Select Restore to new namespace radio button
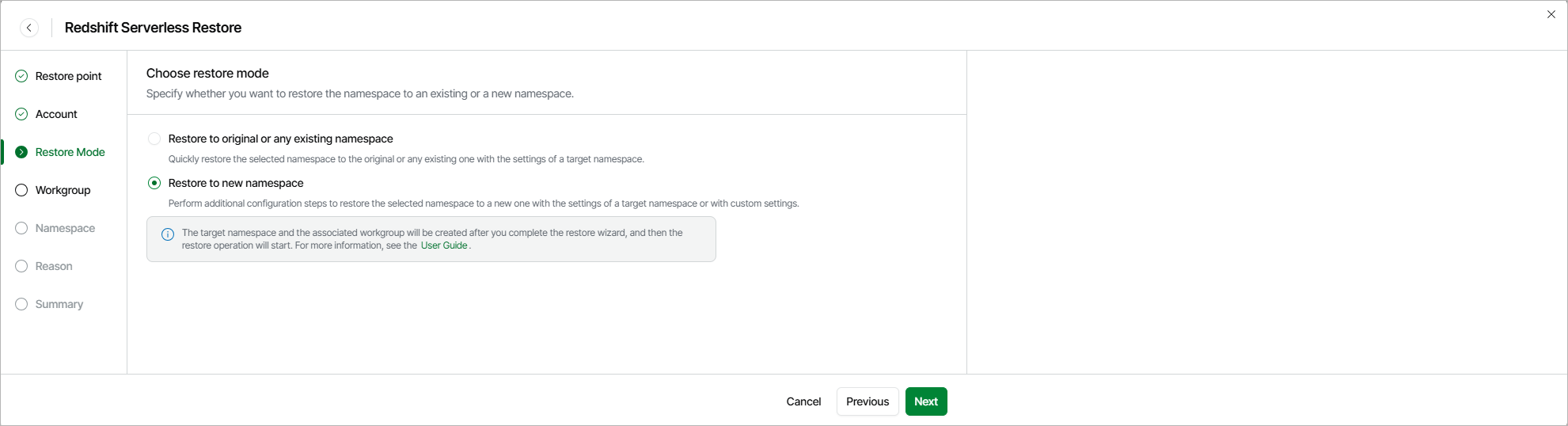This screenshot has width=1568, height=426. click(154, 183)
